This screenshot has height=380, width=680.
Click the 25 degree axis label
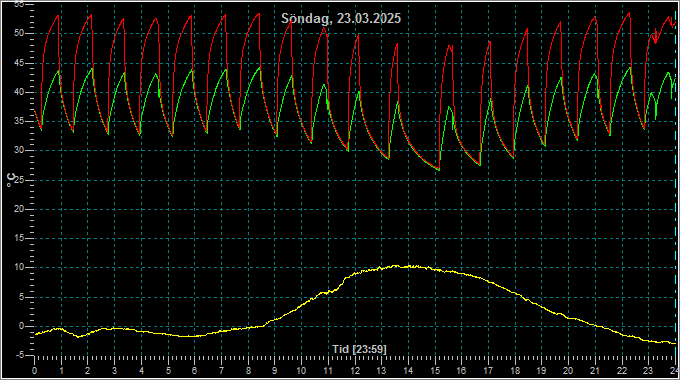pyautogui.click(x=20, y=180)
